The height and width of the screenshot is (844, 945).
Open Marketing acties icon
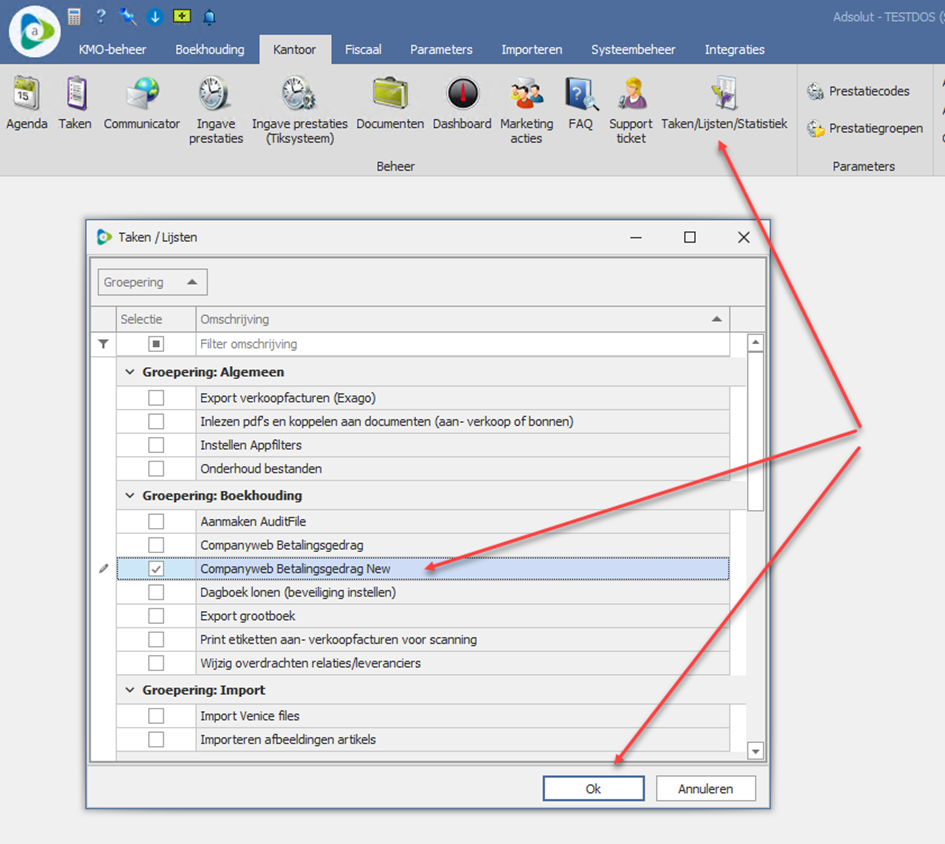coord(526,93)
